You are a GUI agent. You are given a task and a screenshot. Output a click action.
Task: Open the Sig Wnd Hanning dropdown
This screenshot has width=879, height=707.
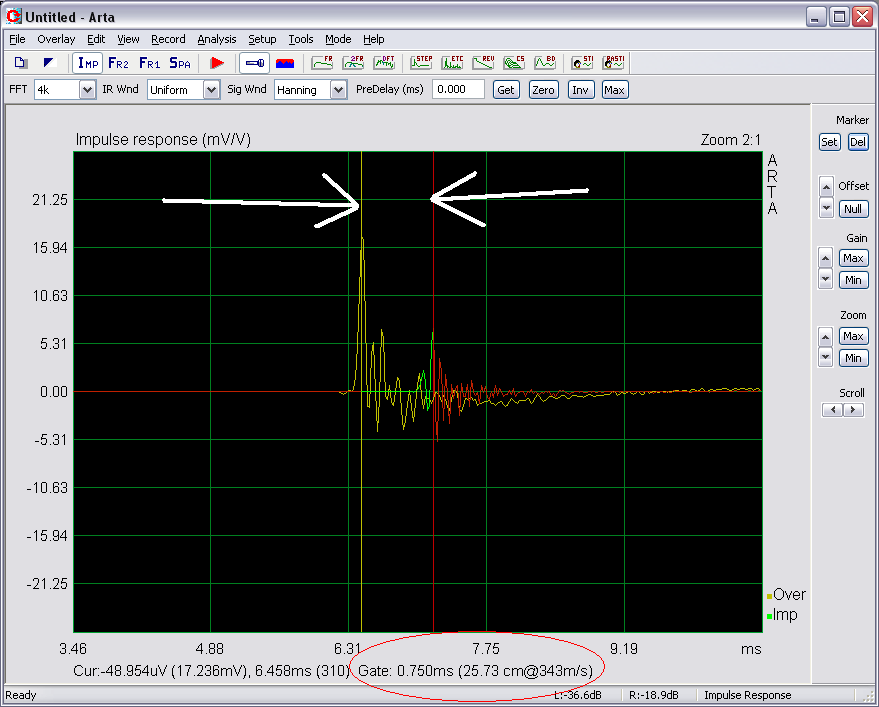point(338,90)
